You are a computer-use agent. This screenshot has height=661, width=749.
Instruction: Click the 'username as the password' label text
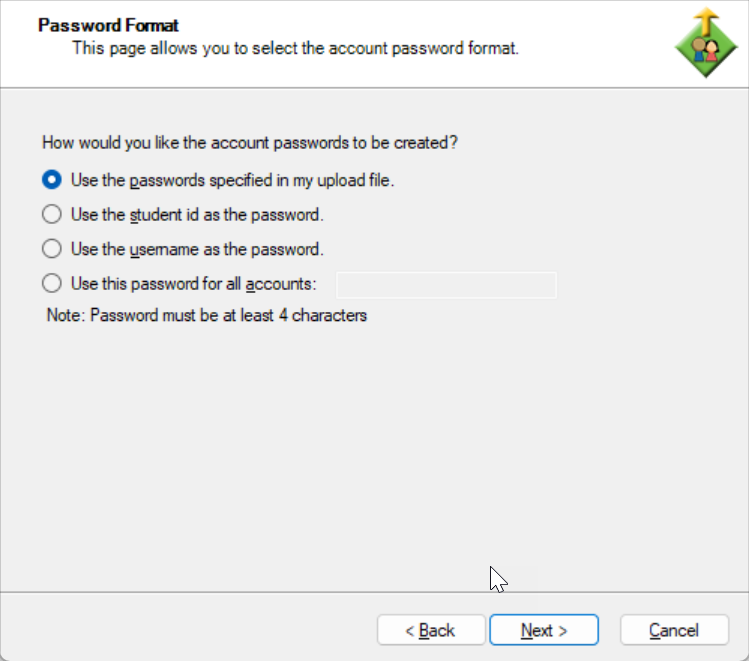point(197,250)
